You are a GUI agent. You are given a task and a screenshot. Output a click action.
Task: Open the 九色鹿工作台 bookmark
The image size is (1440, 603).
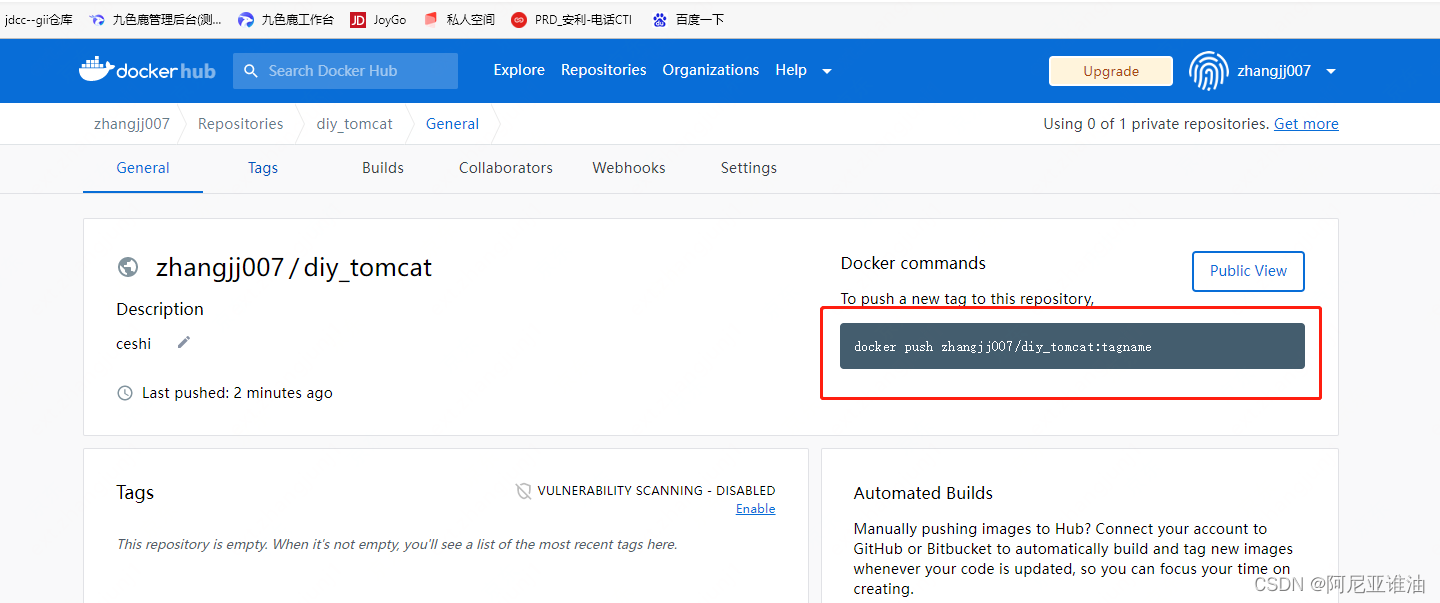point(286,19)
